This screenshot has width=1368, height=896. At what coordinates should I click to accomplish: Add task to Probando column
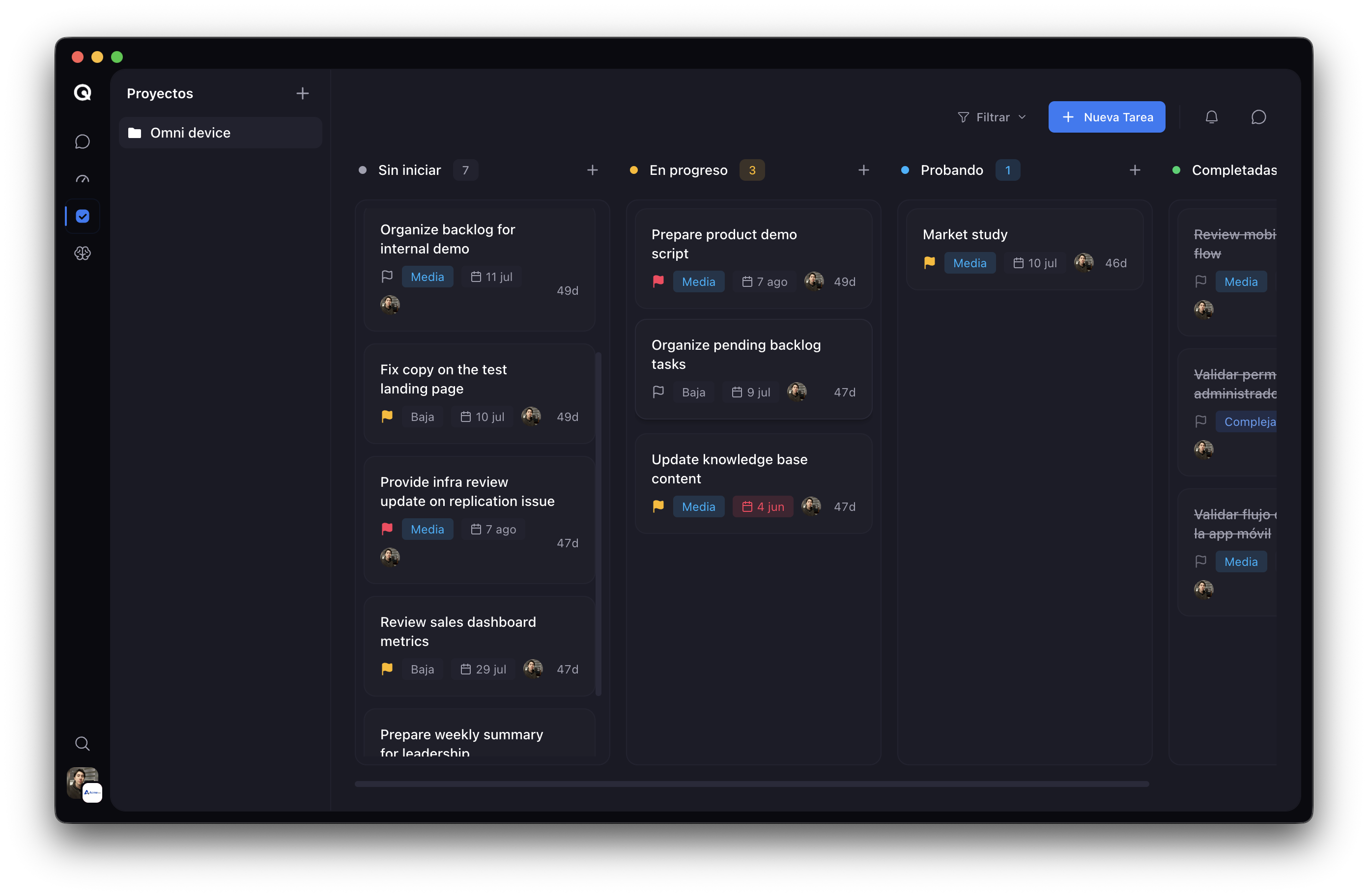[x=1135, y=170]
